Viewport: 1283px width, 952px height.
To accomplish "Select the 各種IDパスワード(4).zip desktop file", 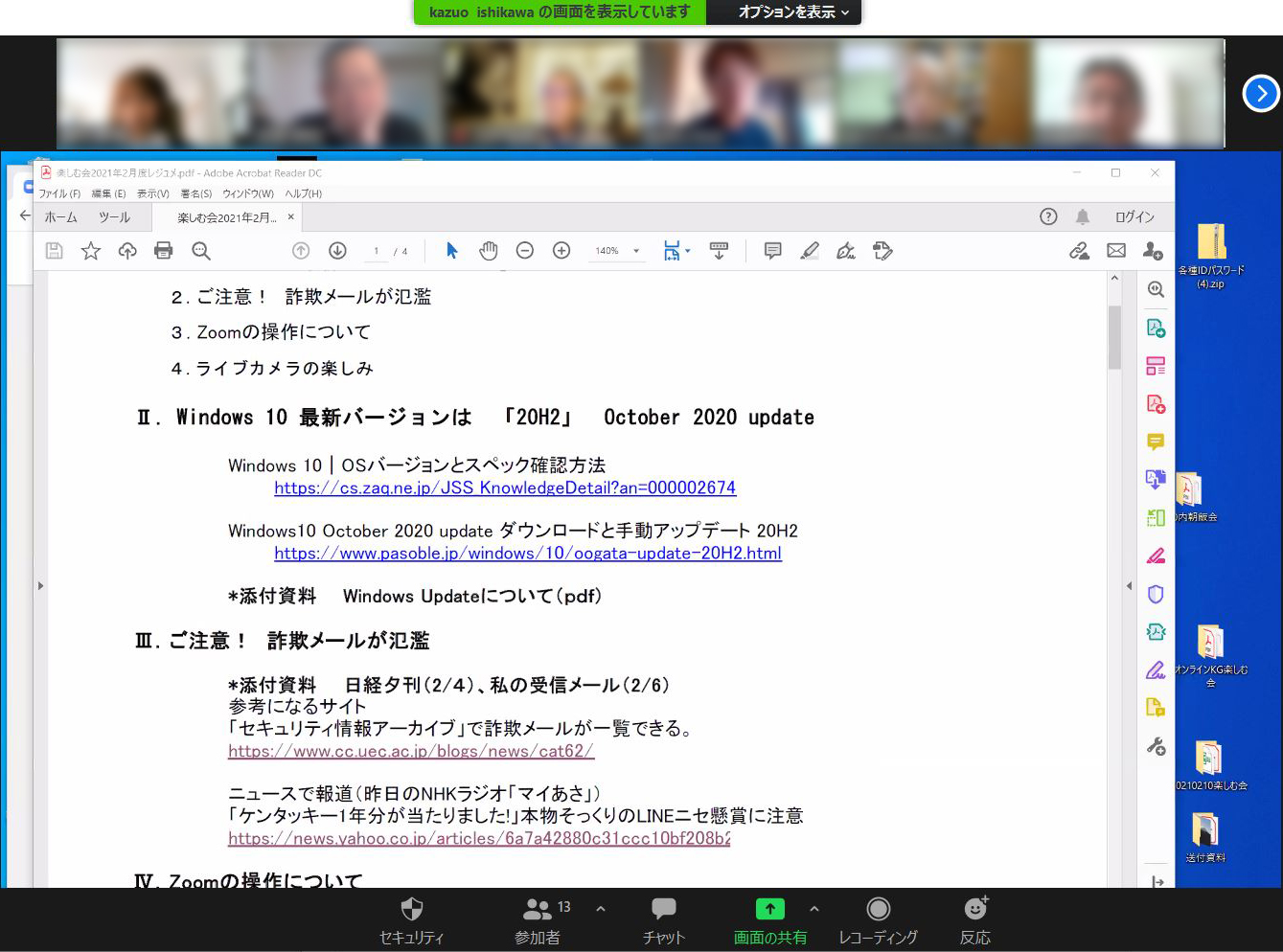I will [1211, 256].
